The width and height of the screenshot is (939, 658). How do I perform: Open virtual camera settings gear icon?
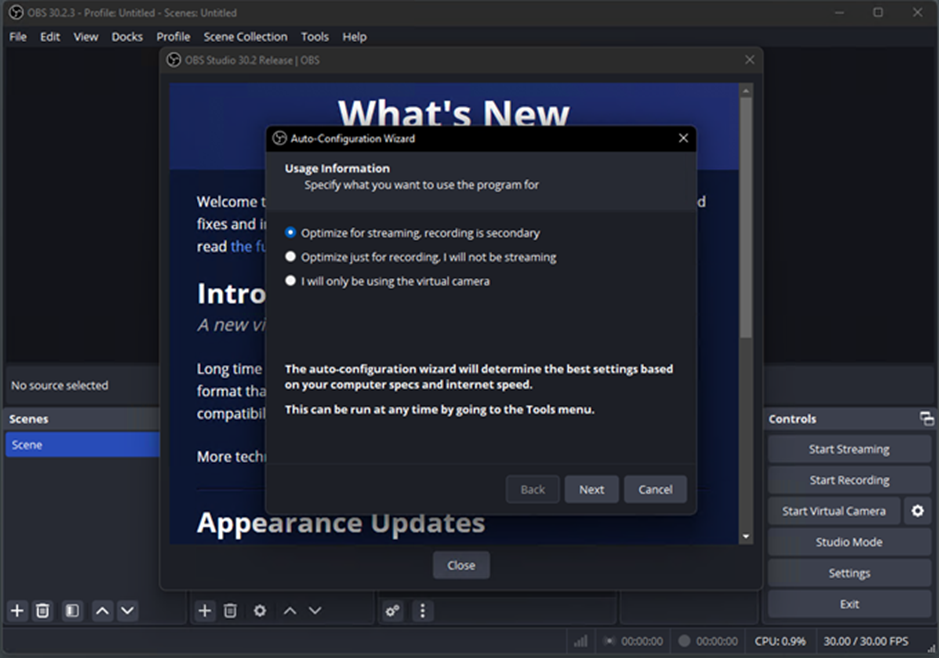coord(917,511)
